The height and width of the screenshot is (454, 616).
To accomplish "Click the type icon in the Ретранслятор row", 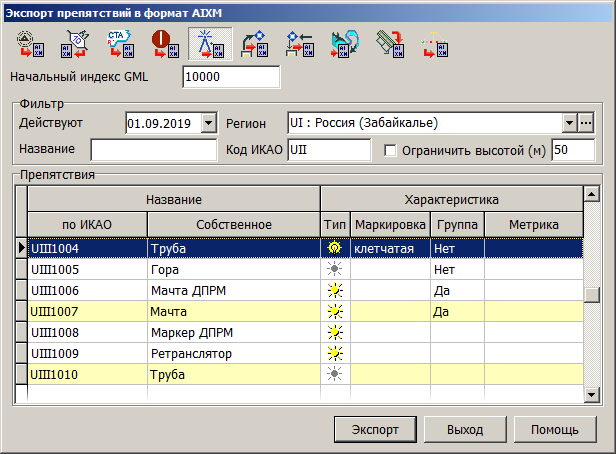I will pyautogui.click(x=334, y=353).
